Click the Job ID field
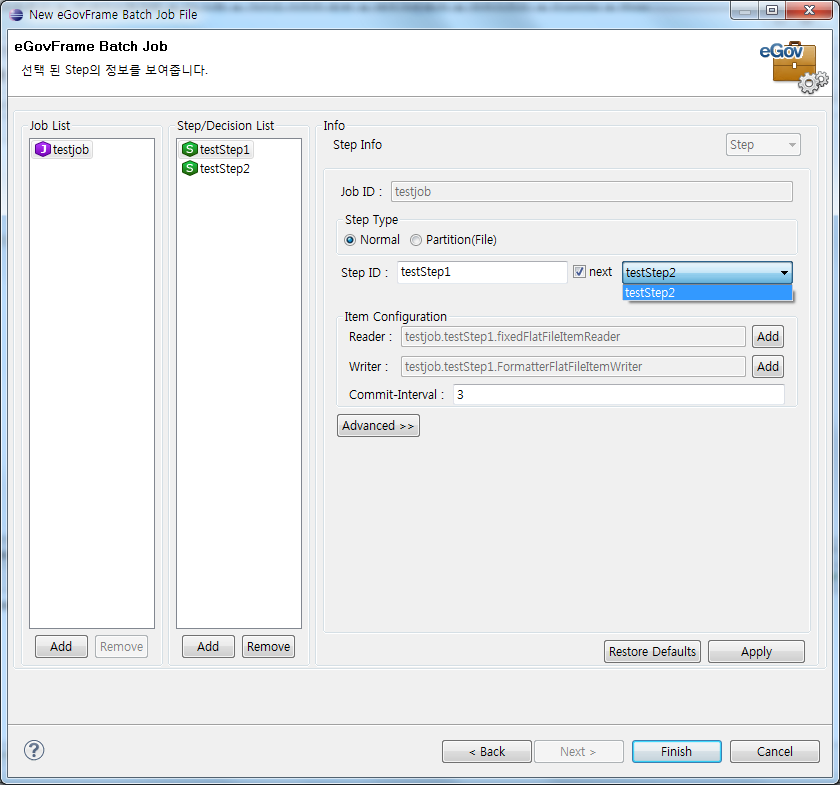840x785 pixels. click(x=591, y=192)
